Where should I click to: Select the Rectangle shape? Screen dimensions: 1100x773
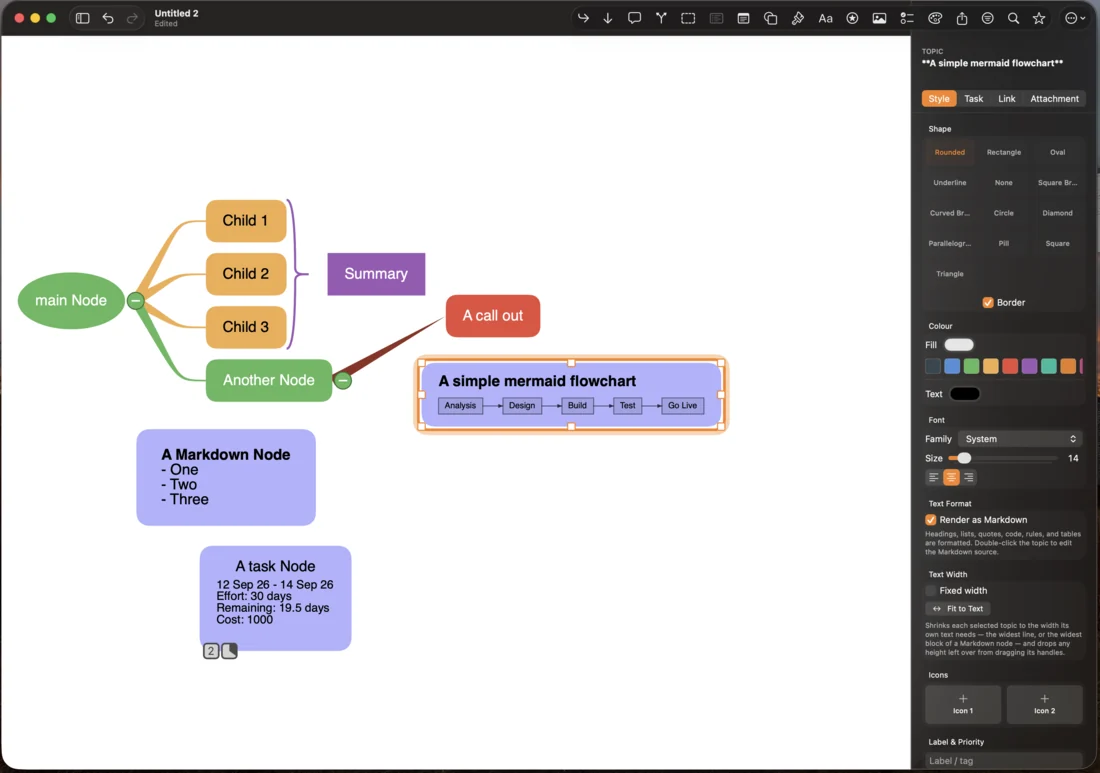1003,152
